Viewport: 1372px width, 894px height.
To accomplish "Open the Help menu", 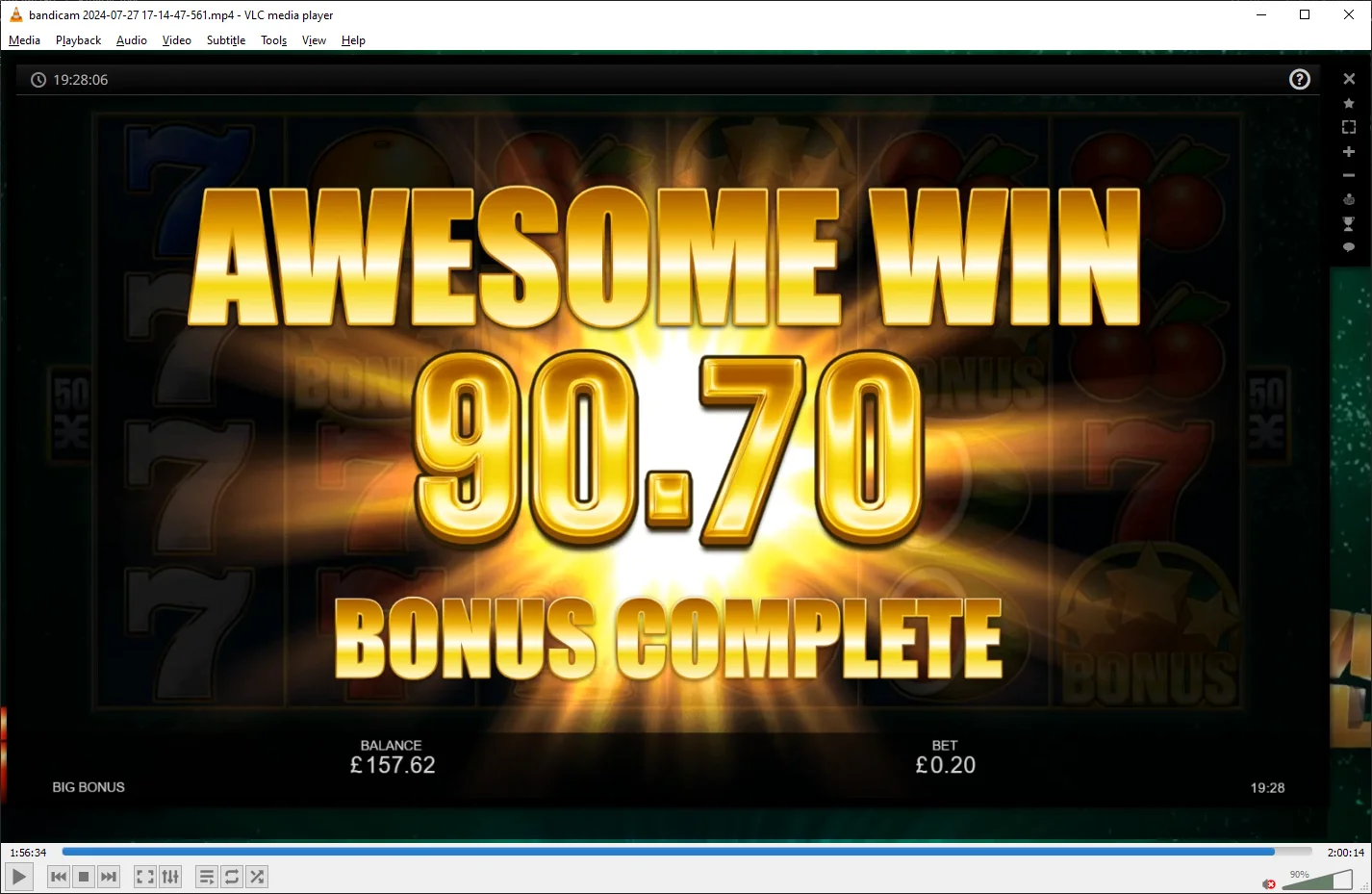I will click(353, 40).
